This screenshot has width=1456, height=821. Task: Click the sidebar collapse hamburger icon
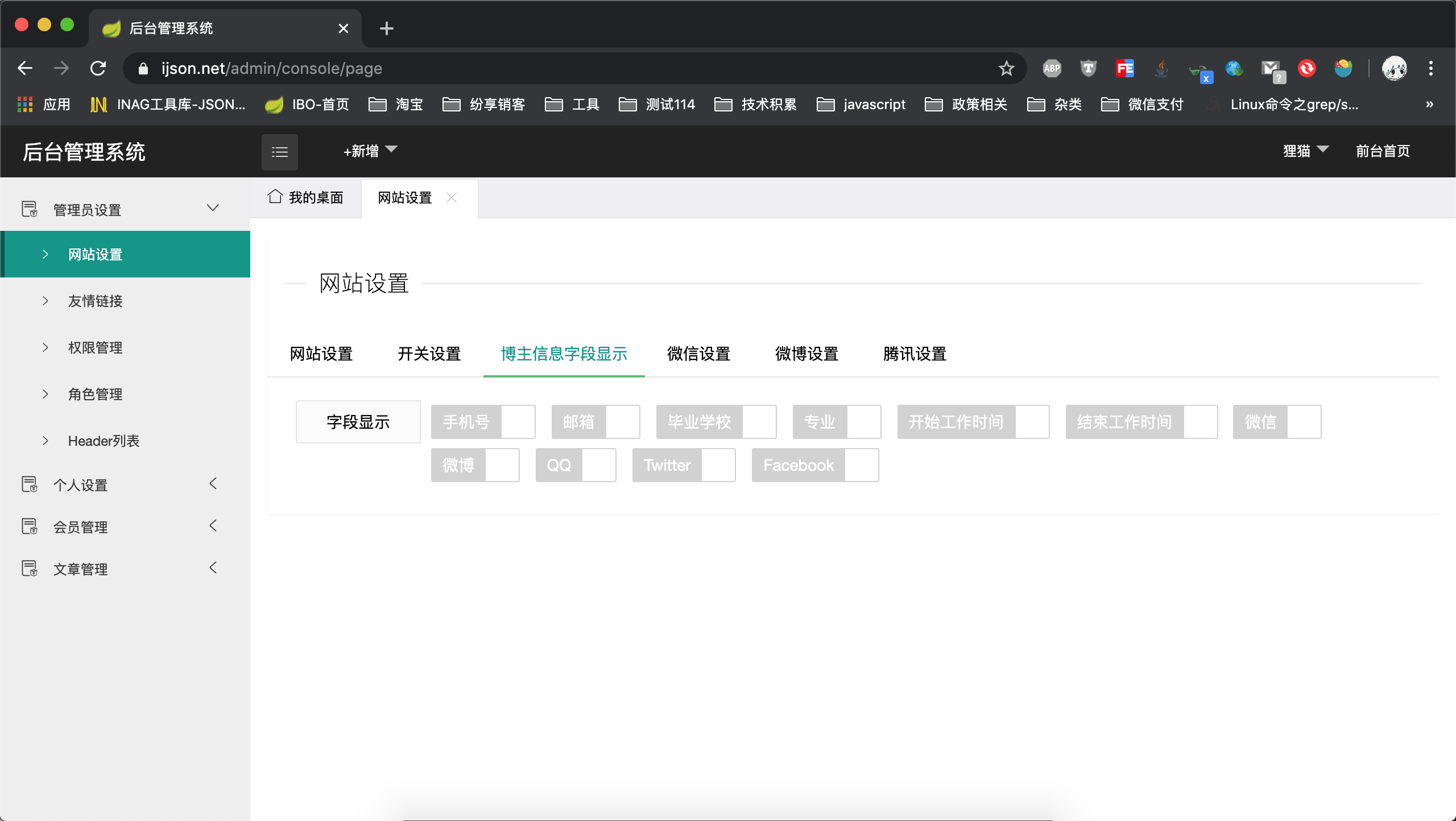click(279, 152)
